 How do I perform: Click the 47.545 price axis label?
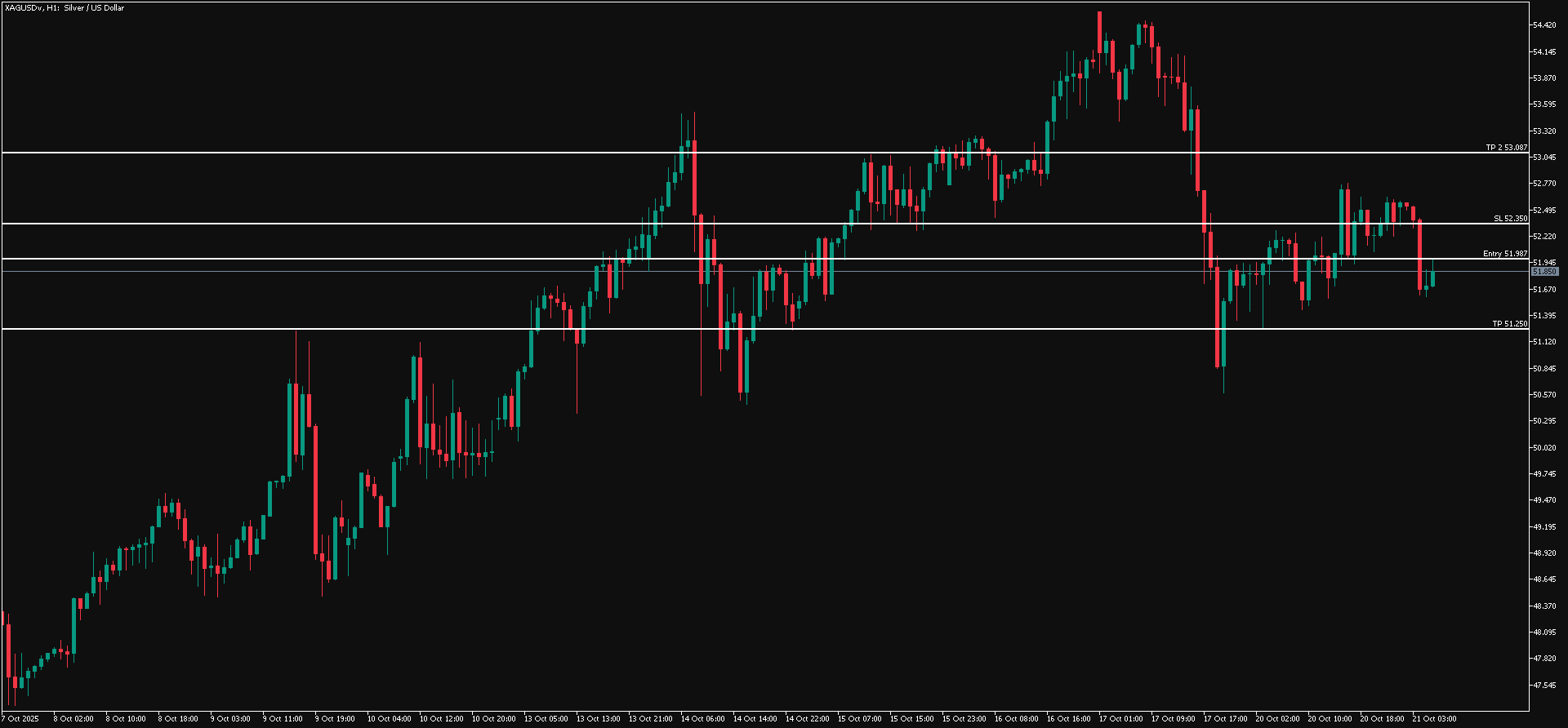point(1544,685)
